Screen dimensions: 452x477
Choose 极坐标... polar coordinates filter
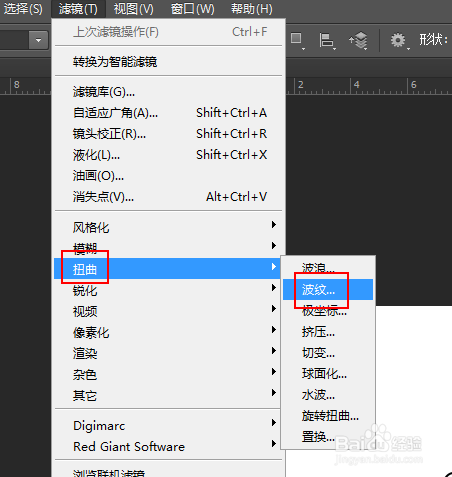click(x=328, y=311)
